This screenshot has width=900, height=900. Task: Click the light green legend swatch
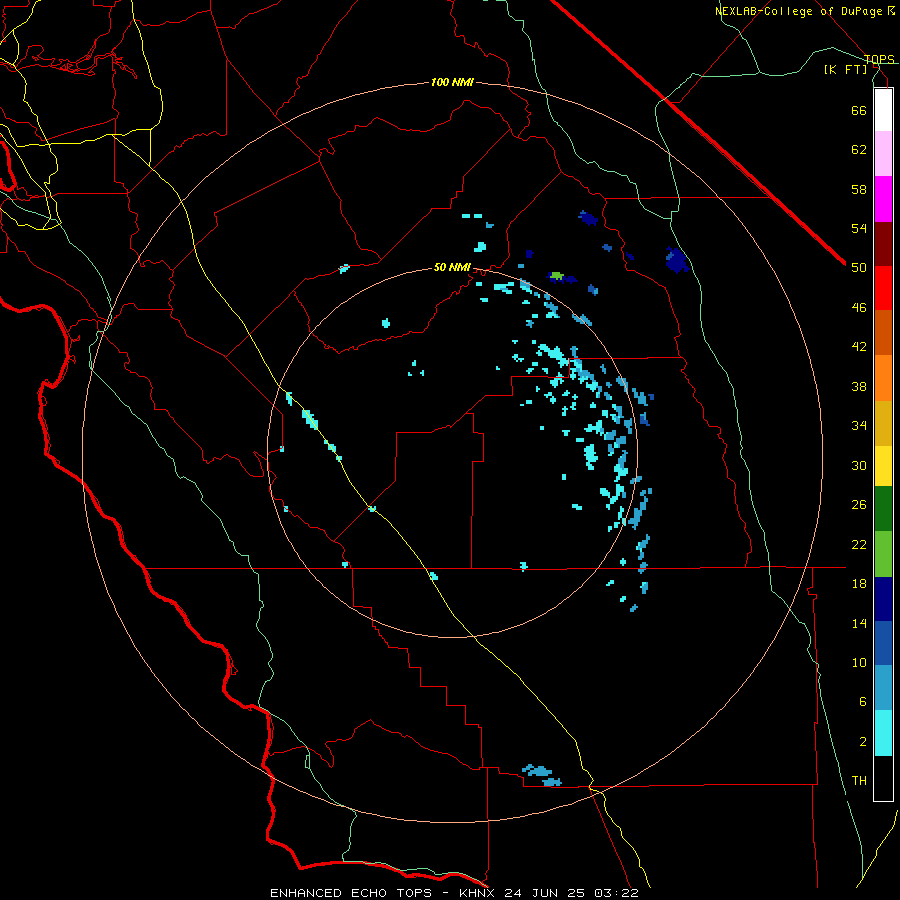coord(883,554)
